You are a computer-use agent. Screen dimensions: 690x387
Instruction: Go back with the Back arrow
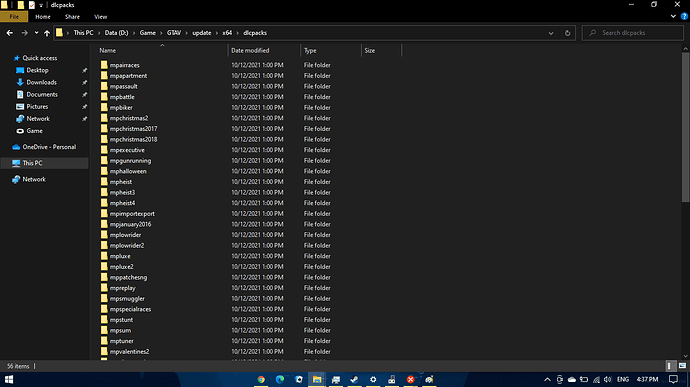(10, 33)
